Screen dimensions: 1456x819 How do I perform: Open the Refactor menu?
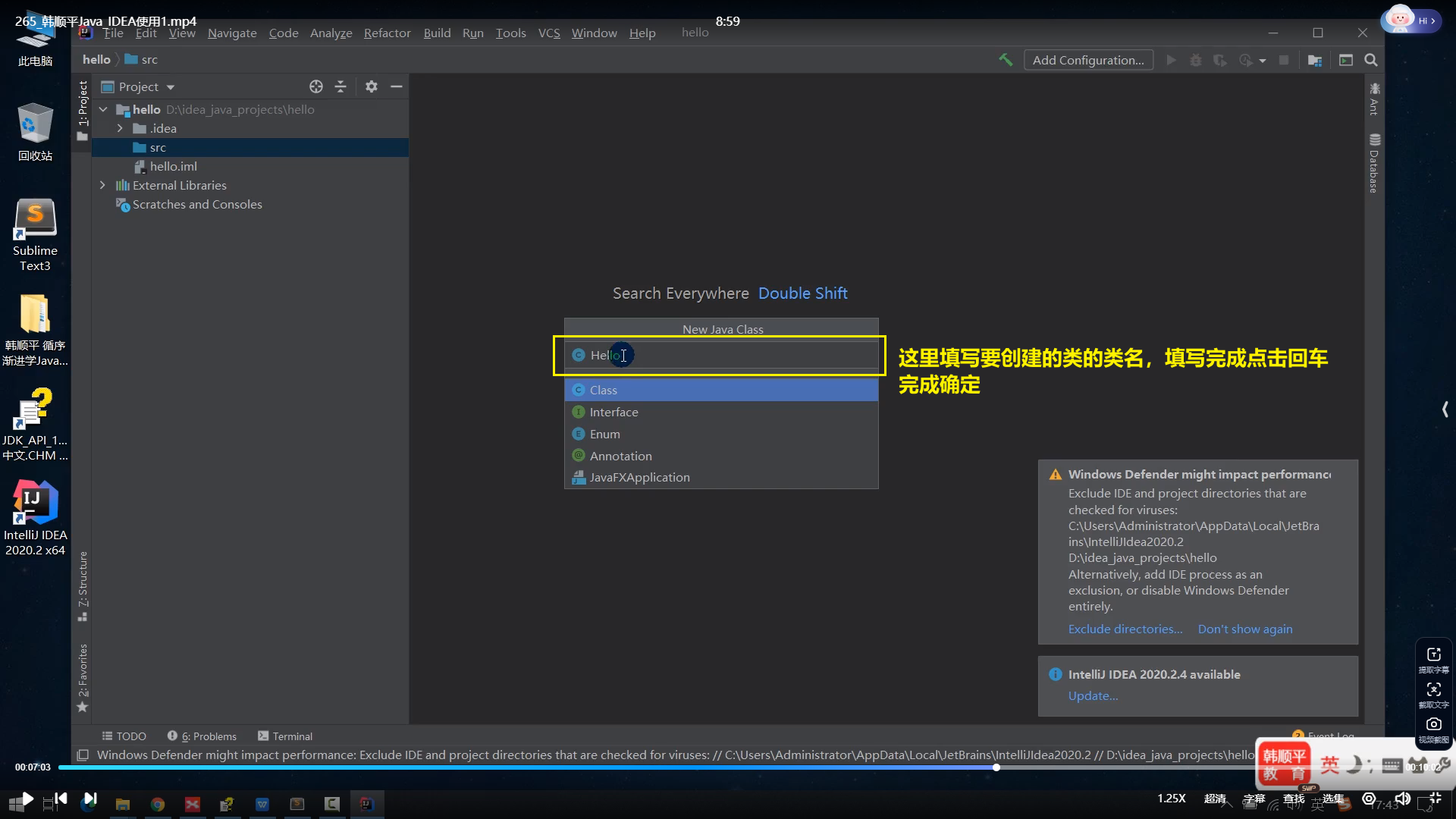click(x=387, y=33)
